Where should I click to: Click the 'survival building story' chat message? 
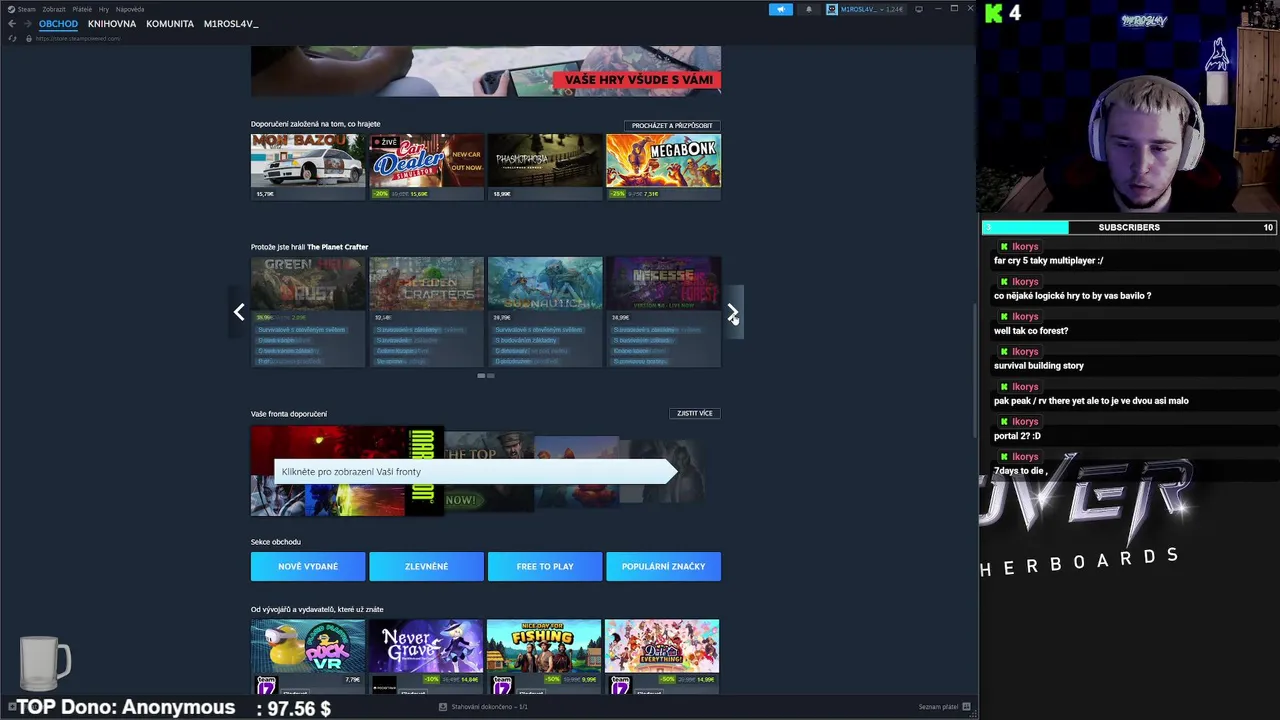(1039, 366)
